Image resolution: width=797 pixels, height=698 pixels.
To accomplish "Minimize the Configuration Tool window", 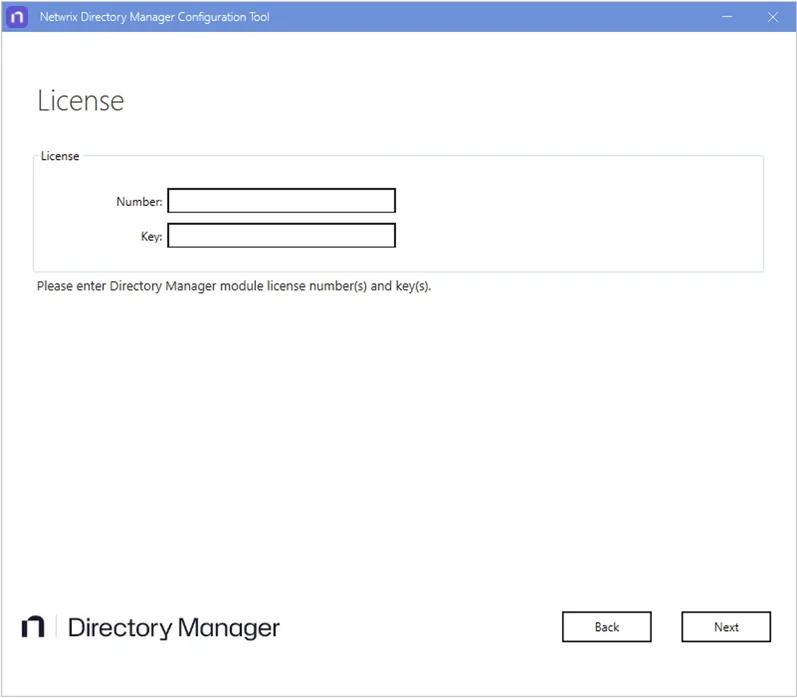I will coord(727,17).
